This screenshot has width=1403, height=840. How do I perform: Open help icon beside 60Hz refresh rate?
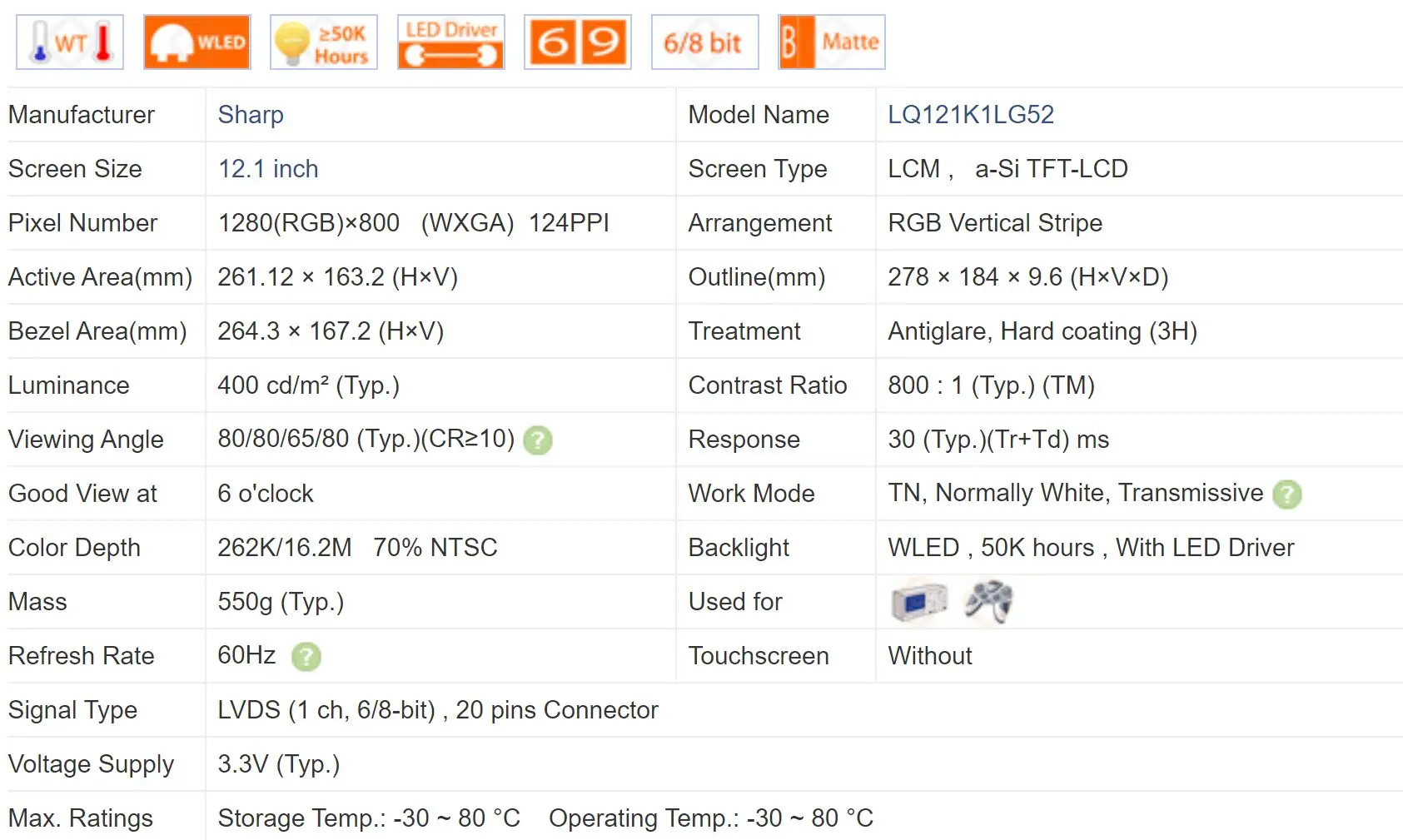(x=306, y=657)
